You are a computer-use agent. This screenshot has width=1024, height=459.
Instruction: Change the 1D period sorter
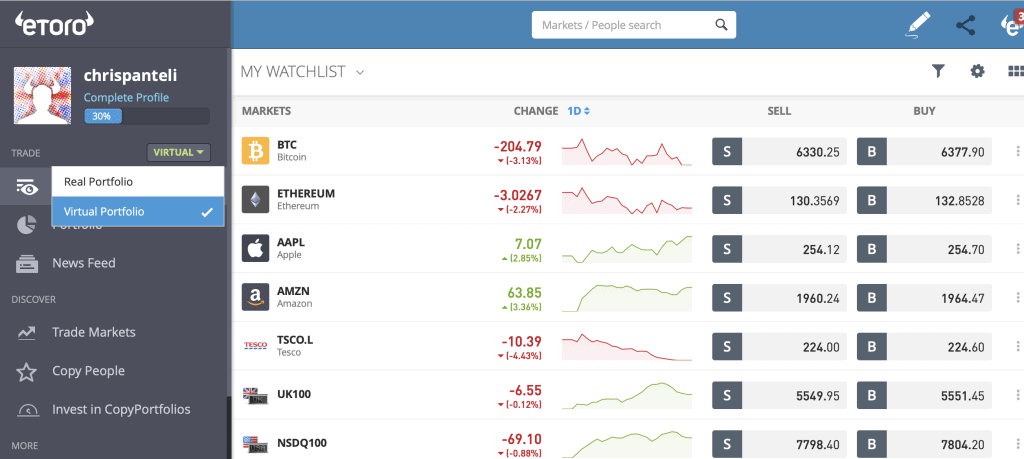(x=579, y=111)
